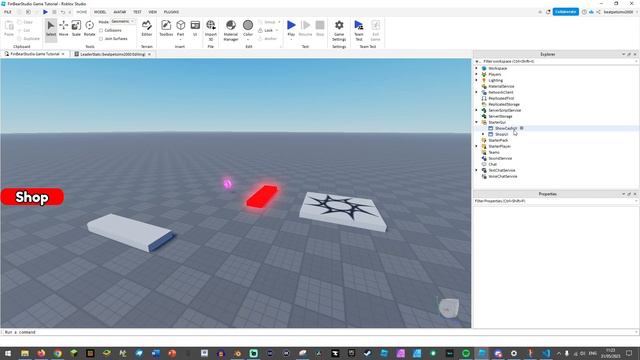The image size is (640, 360).
Task: Switch to the PLUGINS ribbon tab
Action: click(171, 12)
